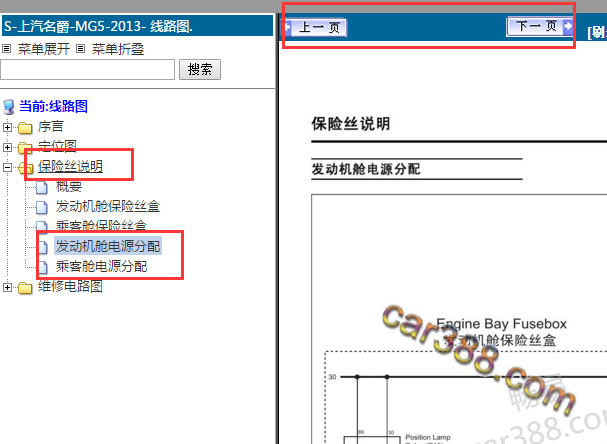Screen dimensions: 607x444
Task: Collapse the 保险丝说明 tree node
Action: (x=7, y=167)
